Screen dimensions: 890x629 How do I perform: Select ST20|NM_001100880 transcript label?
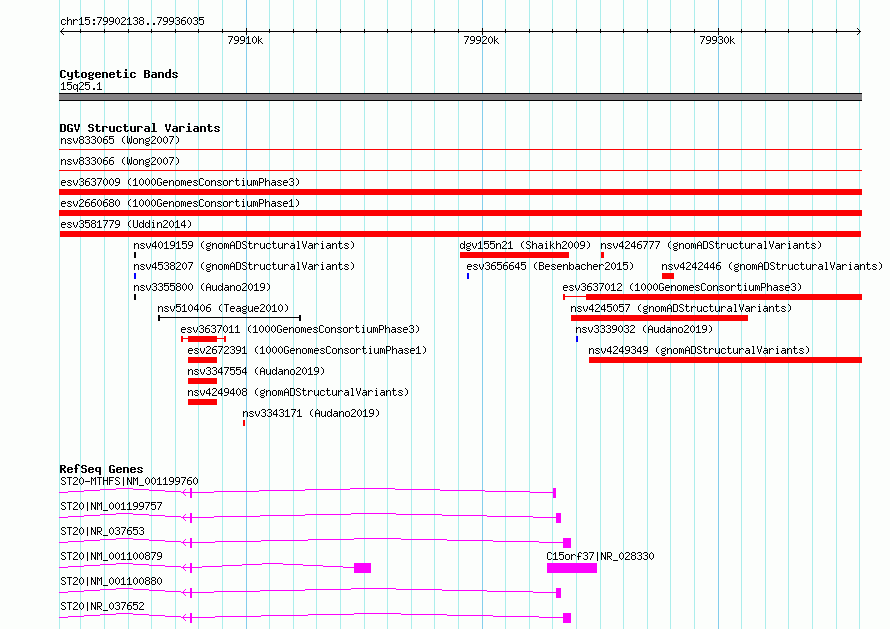111,581
